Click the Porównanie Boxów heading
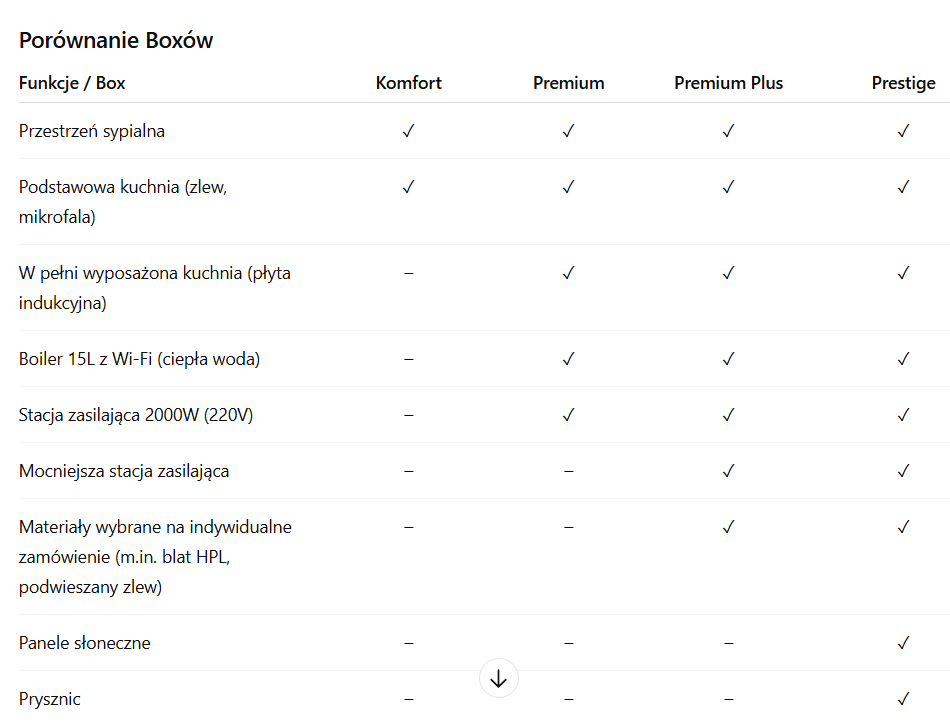 point(116,40)
